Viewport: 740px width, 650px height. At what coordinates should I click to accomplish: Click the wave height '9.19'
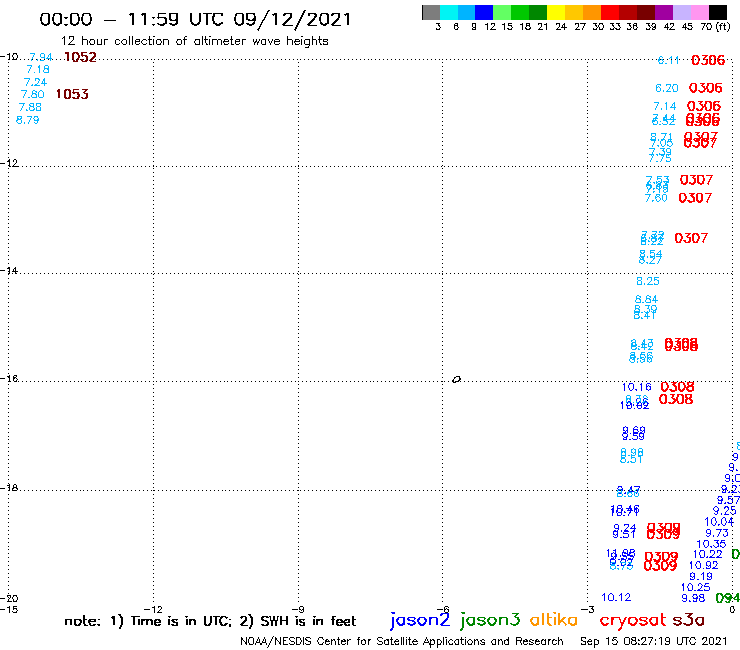701,576
